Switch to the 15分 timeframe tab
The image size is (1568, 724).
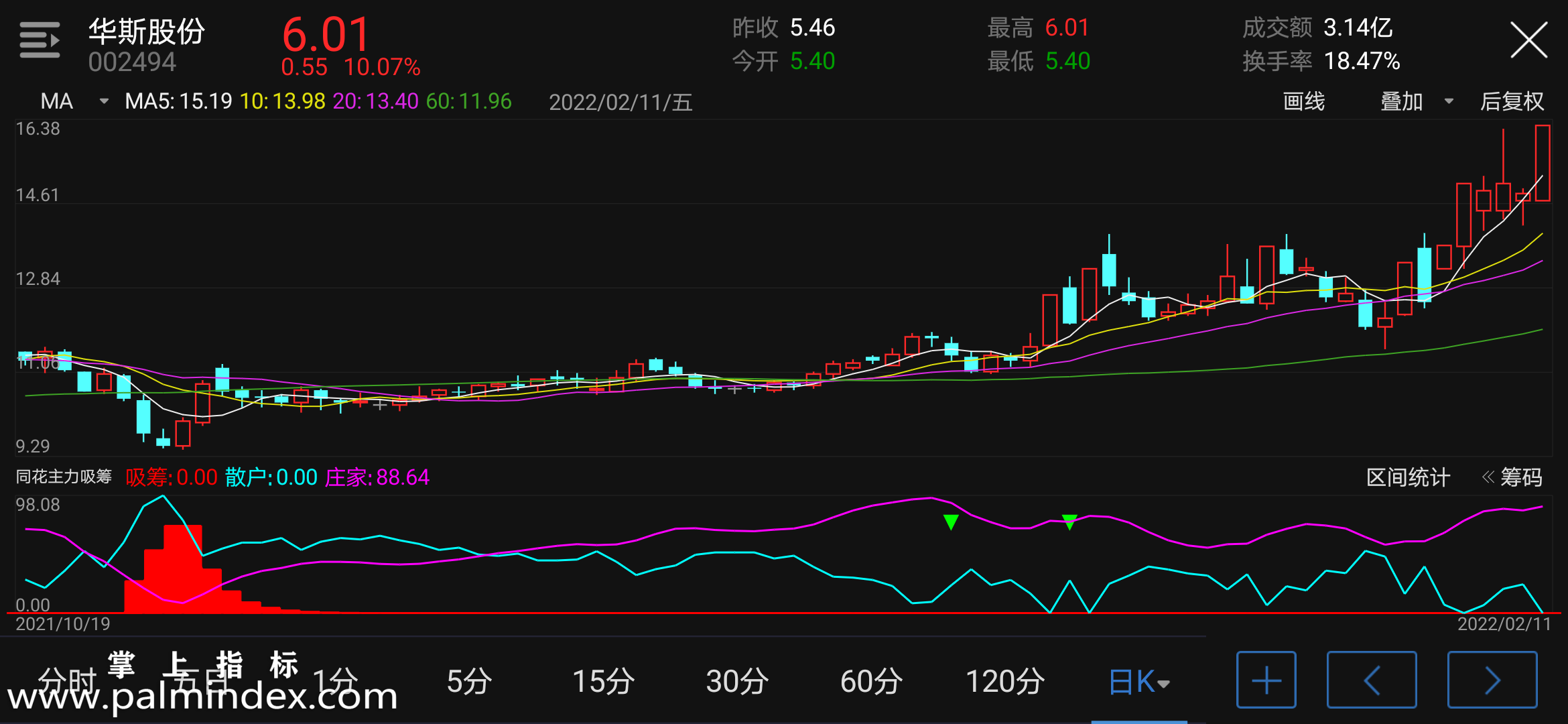pyautogui.click(x=603, y=681)
